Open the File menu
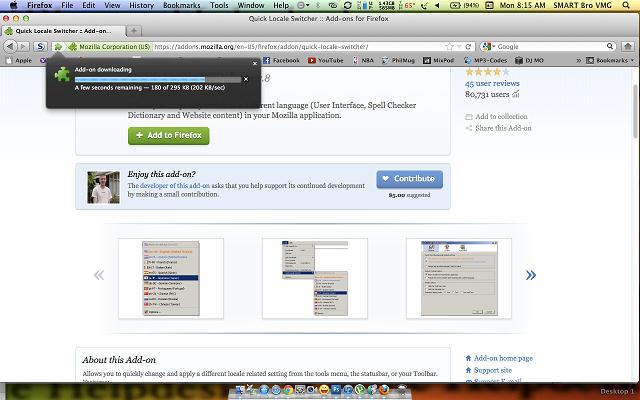The height and width of the screenshot is (400, 640). [67, 5]
